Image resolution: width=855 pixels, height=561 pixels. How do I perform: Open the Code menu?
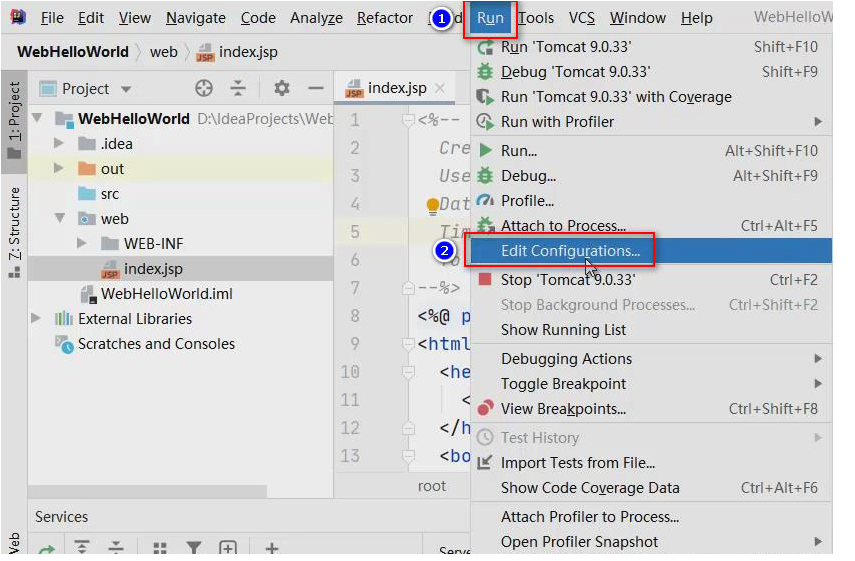[258, 18]
